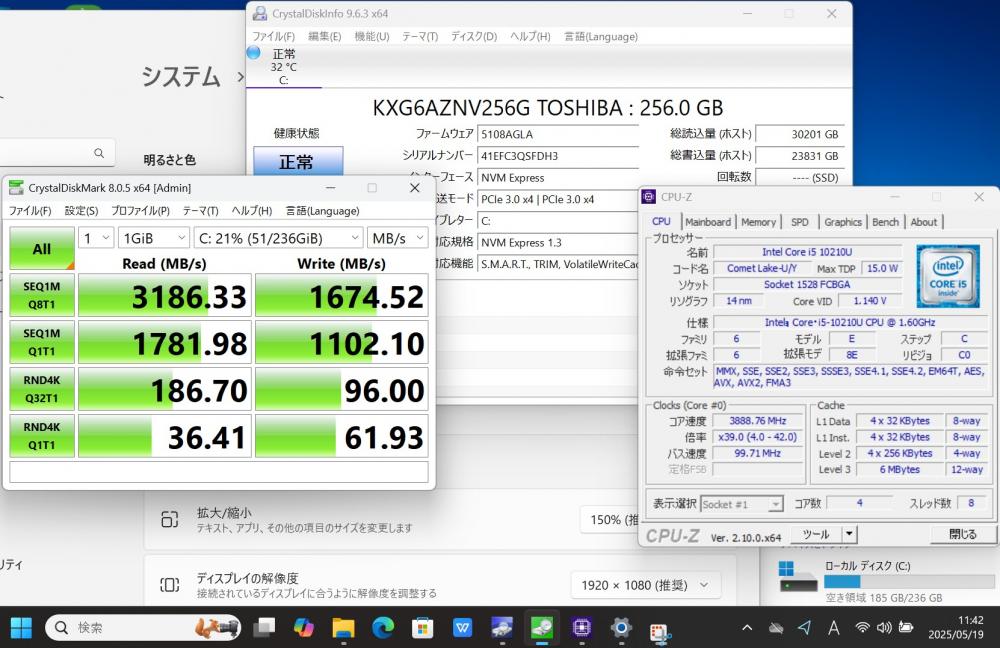
Task: Open CrystalDiskInfo ディスク(D) menu
Action: [x=474, y=36]
